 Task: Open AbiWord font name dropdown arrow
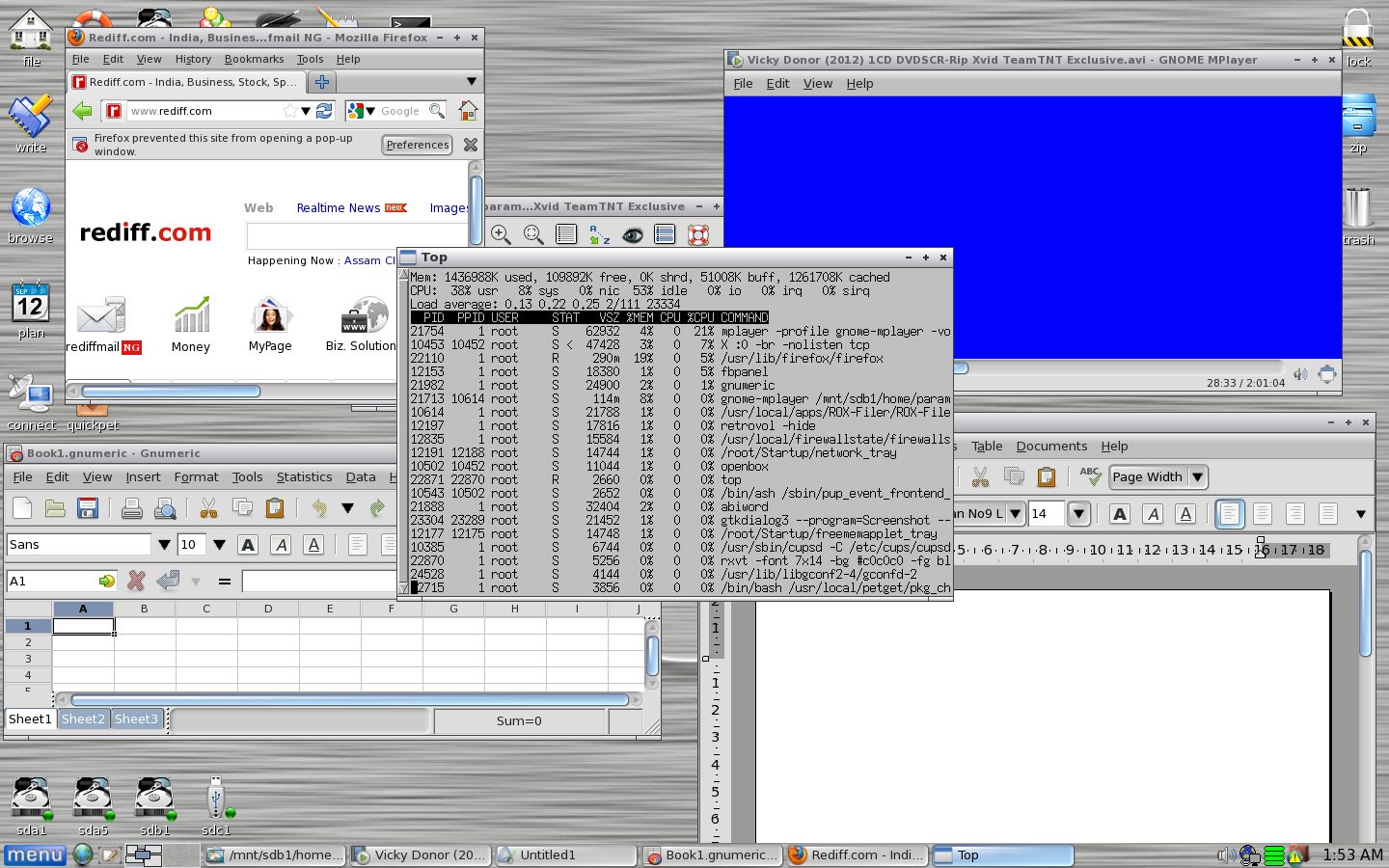(1015, 514)
